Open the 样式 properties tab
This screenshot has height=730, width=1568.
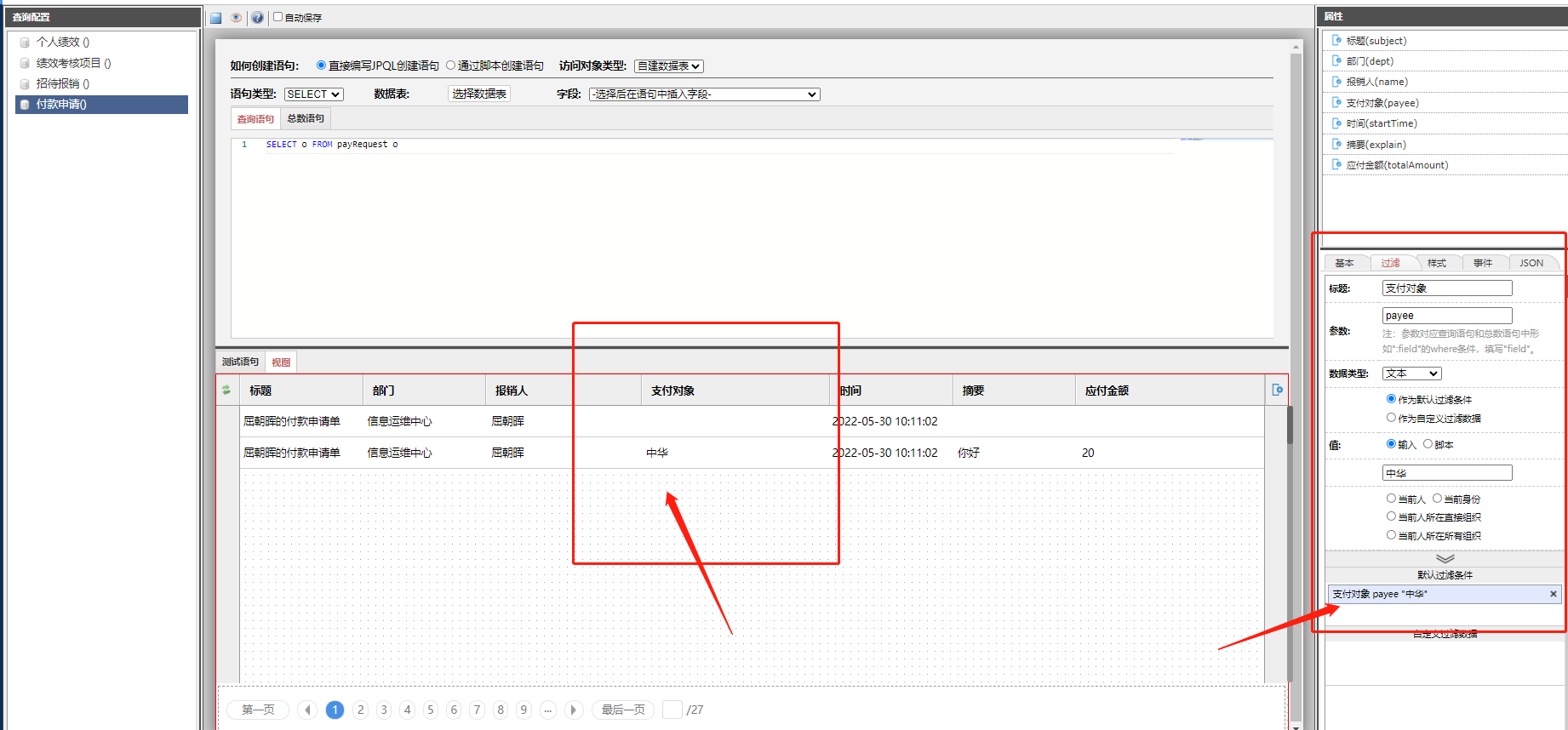[1437, 263]
